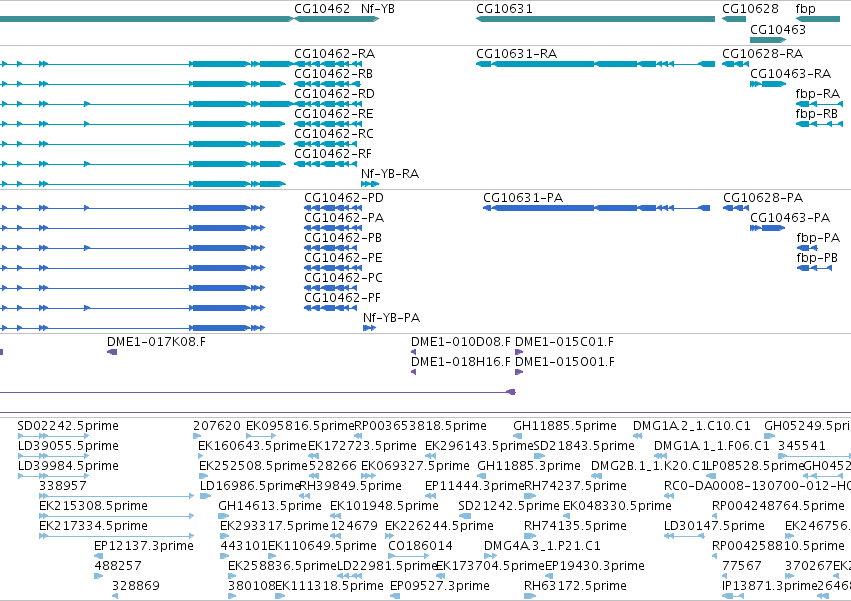851x601 pixels.
Task: Click the GH11885.3prime EST label
Action: pos(529,466)
